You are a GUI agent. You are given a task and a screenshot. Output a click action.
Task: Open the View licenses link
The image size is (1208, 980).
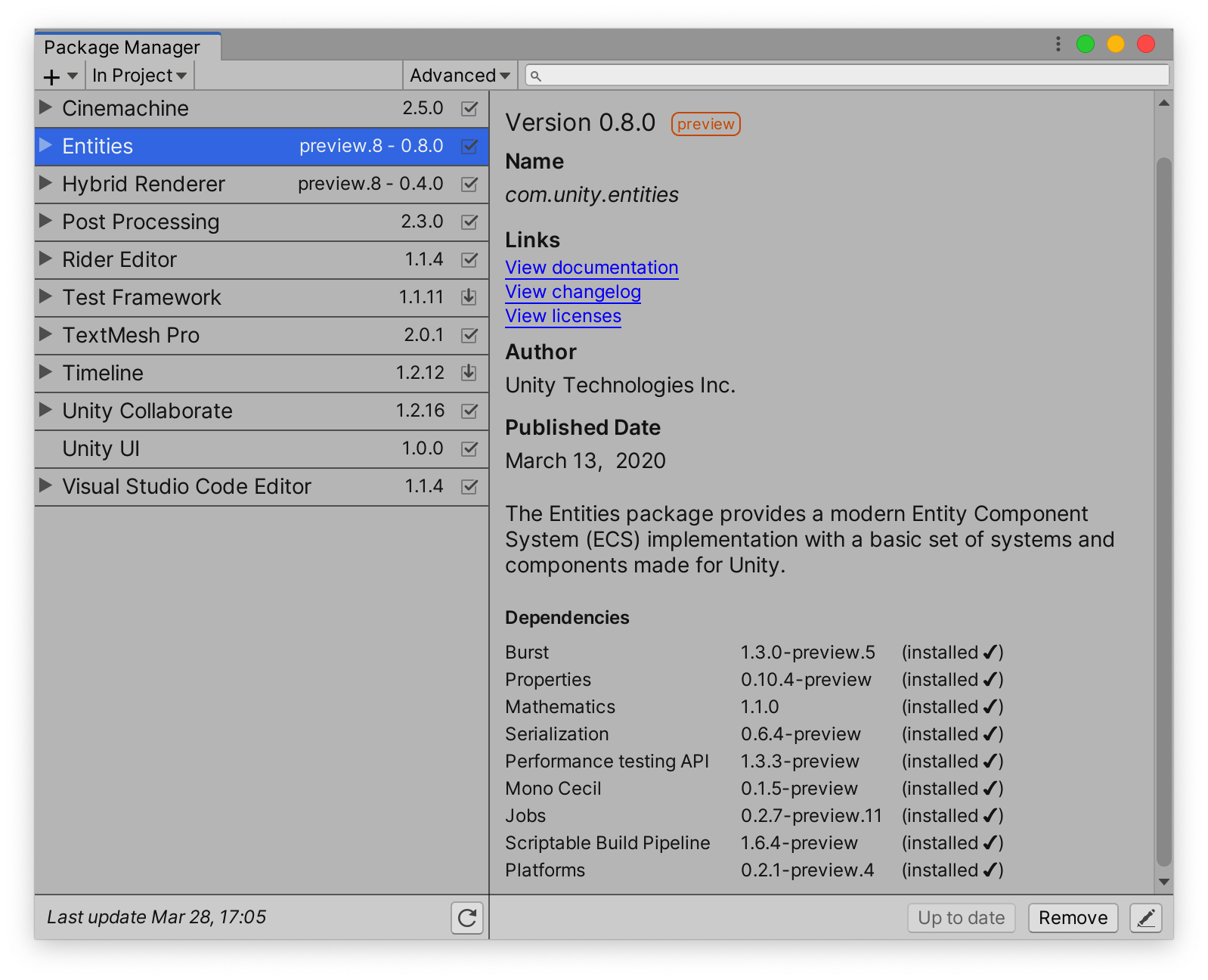coord(563,316)
